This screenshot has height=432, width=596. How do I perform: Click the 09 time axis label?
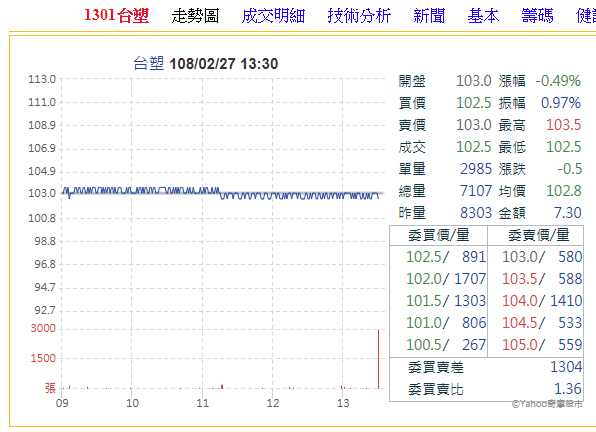(x=62, y=403)
